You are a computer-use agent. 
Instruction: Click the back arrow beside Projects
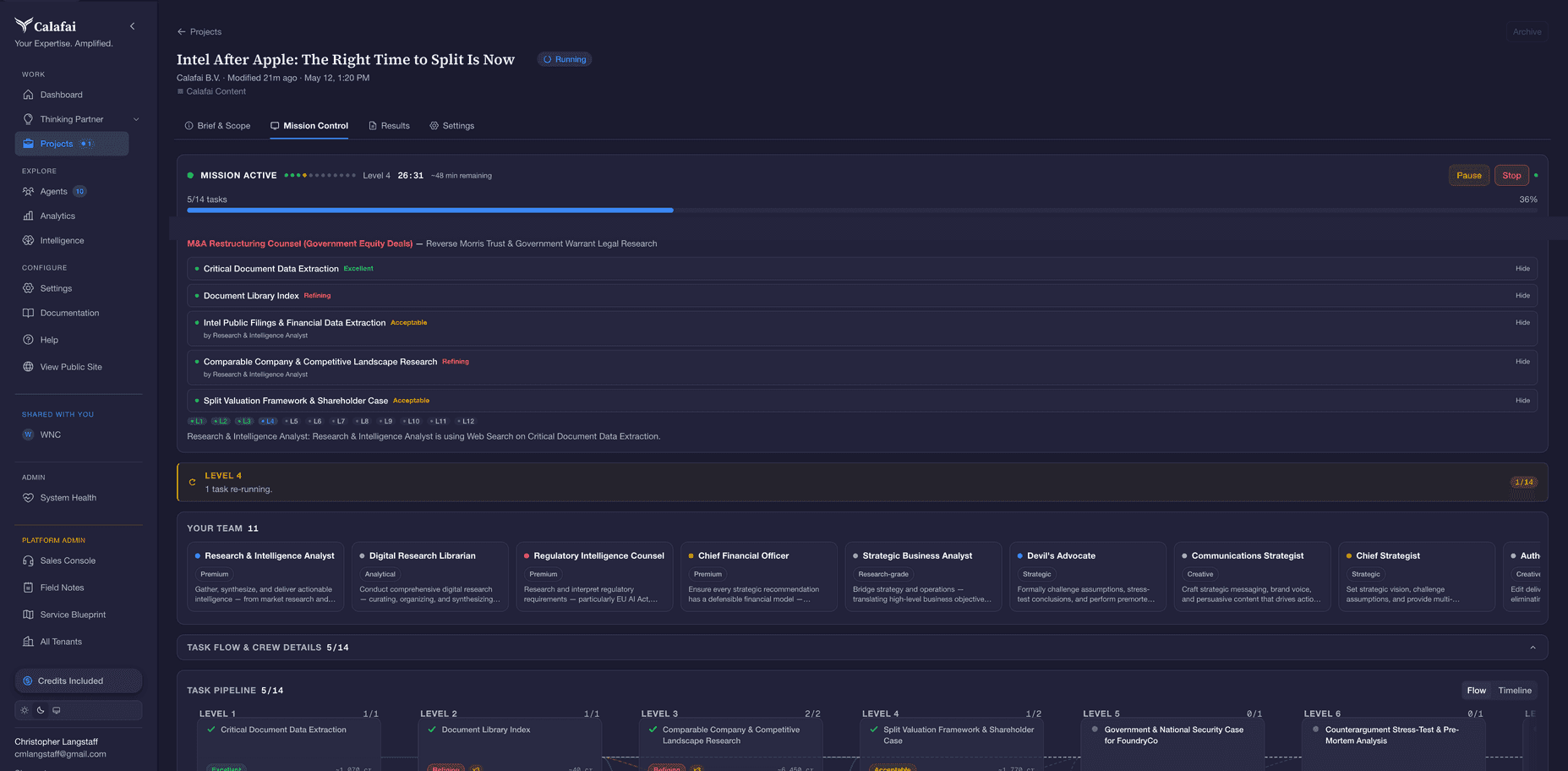click(x=182, y=32)
